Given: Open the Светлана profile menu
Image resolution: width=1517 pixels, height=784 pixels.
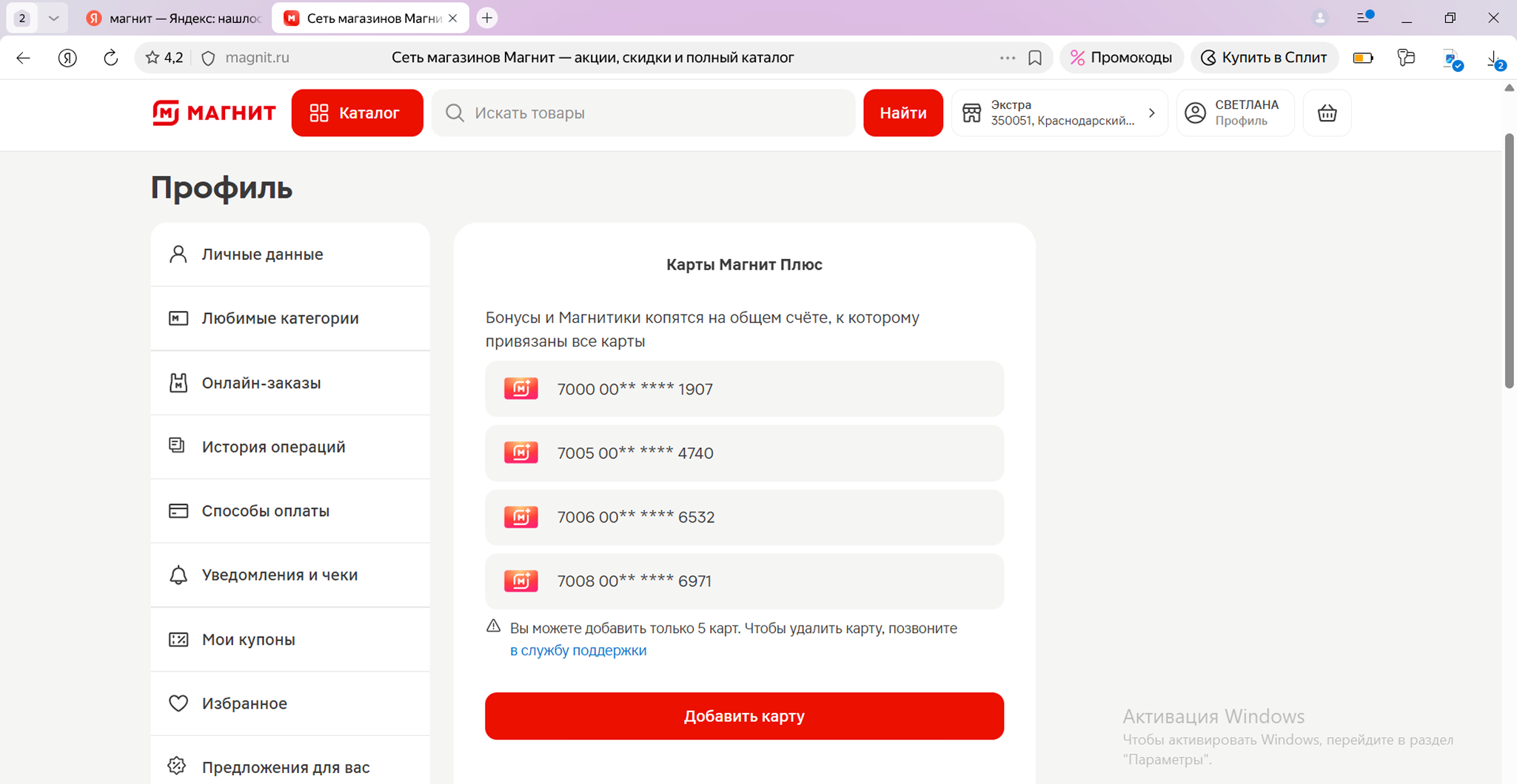Looking at the screenshot, I should [1235, 113].
